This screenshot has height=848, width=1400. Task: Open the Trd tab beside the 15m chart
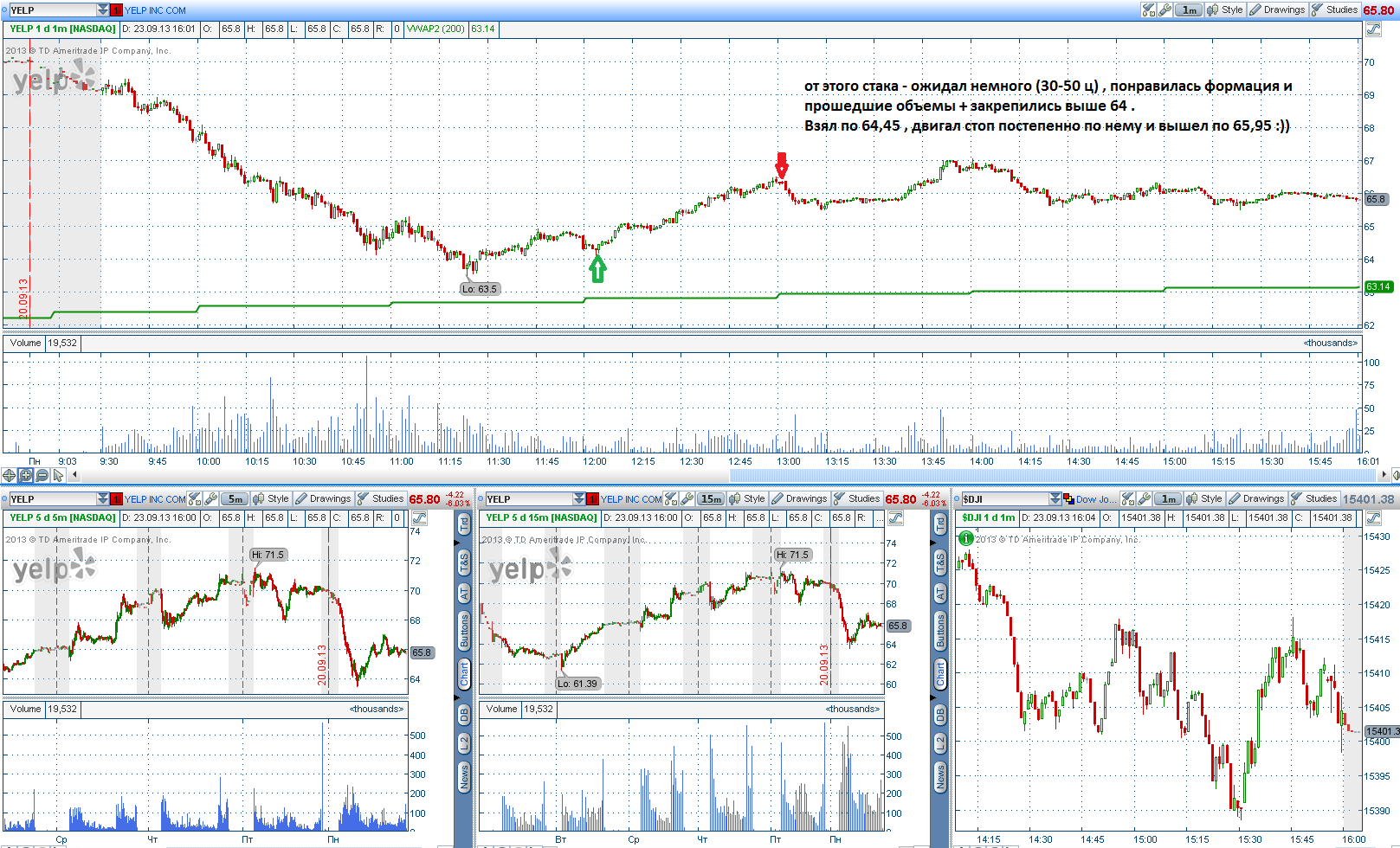tap(940, 524)
